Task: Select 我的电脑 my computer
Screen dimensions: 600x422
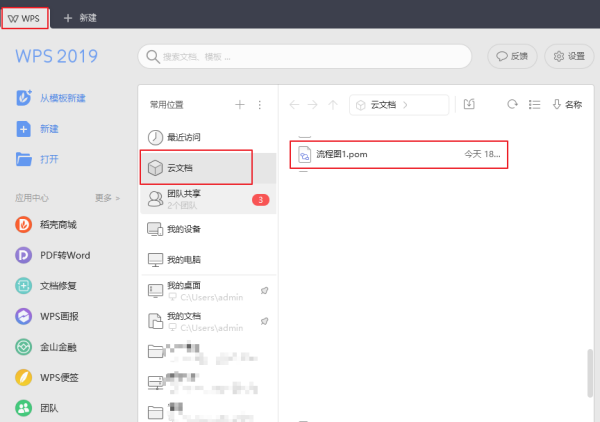Action: pyautogui.click(x=209, y=260)
